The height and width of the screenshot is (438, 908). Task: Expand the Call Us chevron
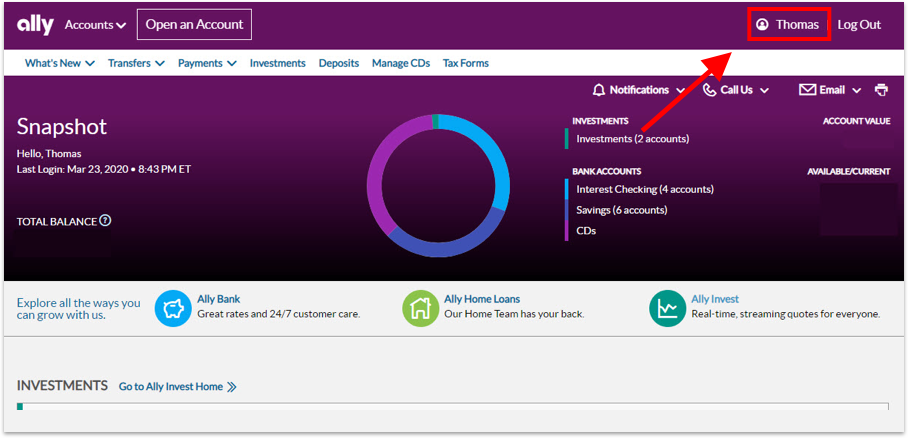[764, 90]
